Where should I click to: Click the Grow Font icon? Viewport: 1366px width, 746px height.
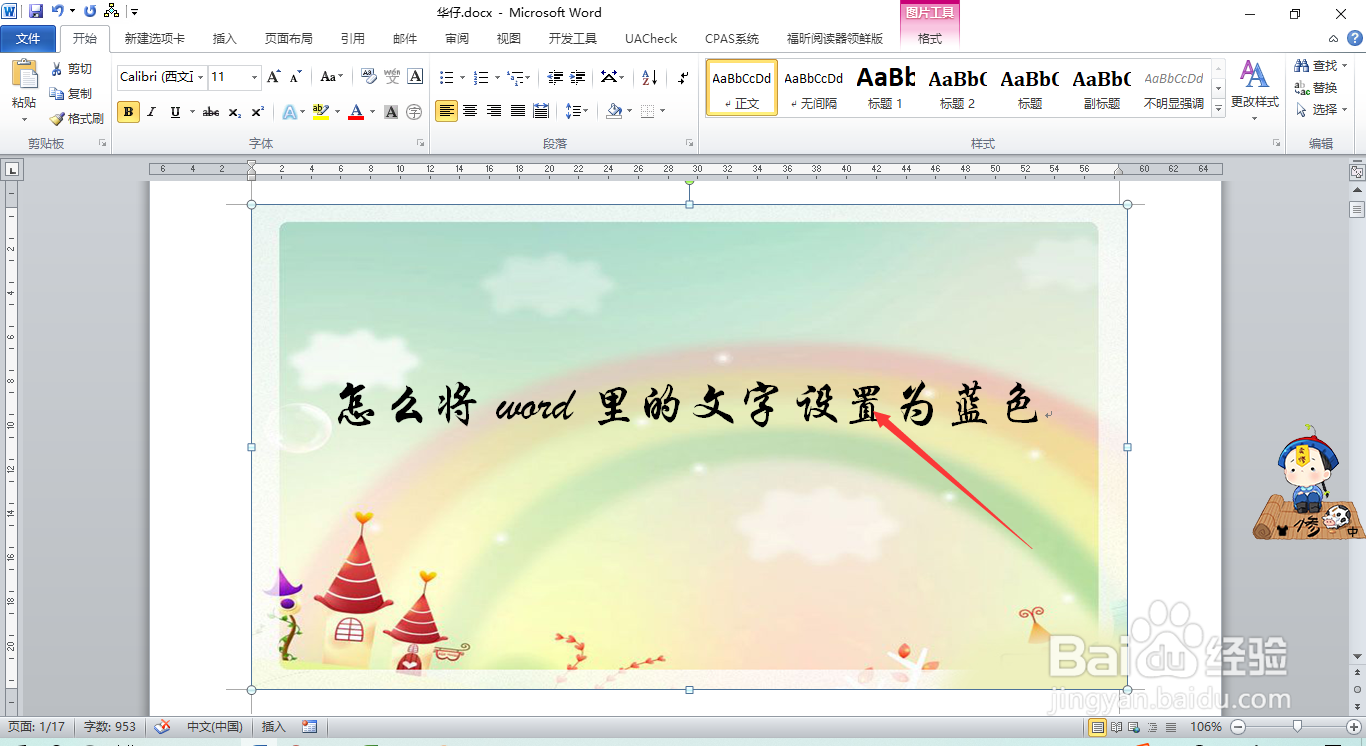point(274,77)
